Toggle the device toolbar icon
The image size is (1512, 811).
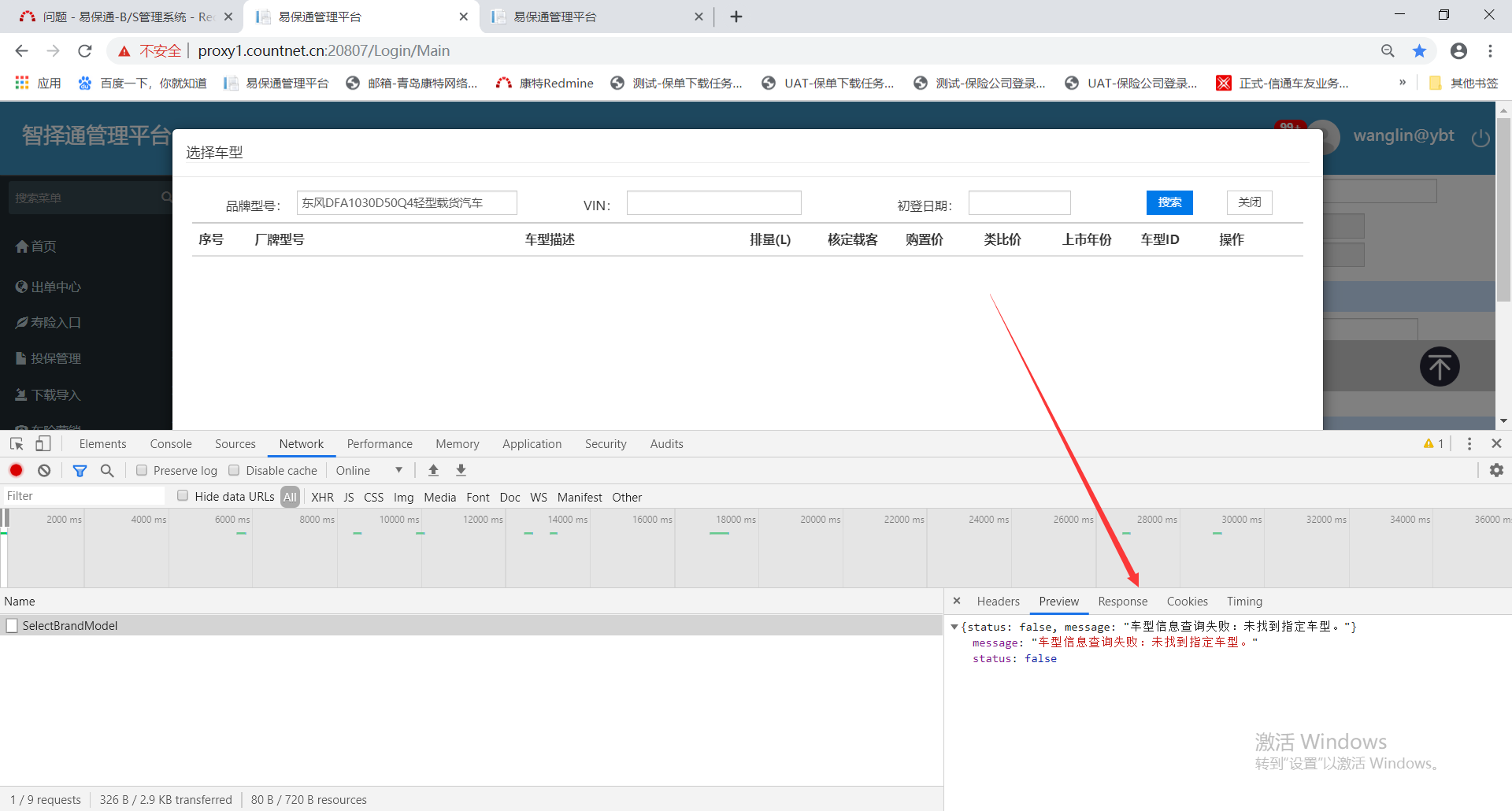(43, 444)
